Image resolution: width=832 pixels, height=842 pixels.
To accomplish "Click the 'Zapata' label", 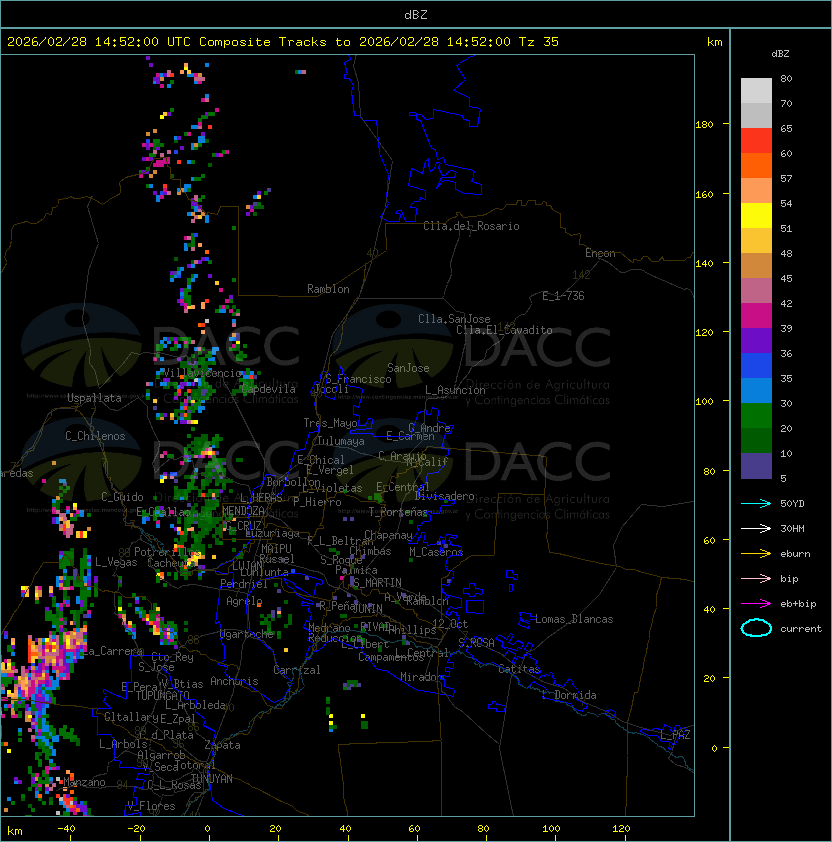I will tap(222, 745).
